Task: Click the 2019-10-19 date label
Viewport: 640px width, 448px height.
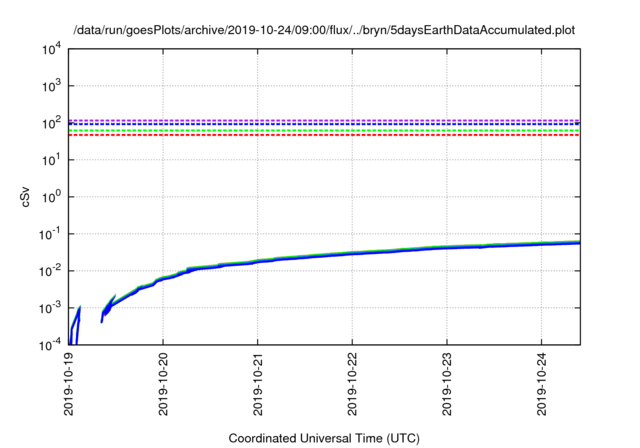Action: (x=69, y=384)
